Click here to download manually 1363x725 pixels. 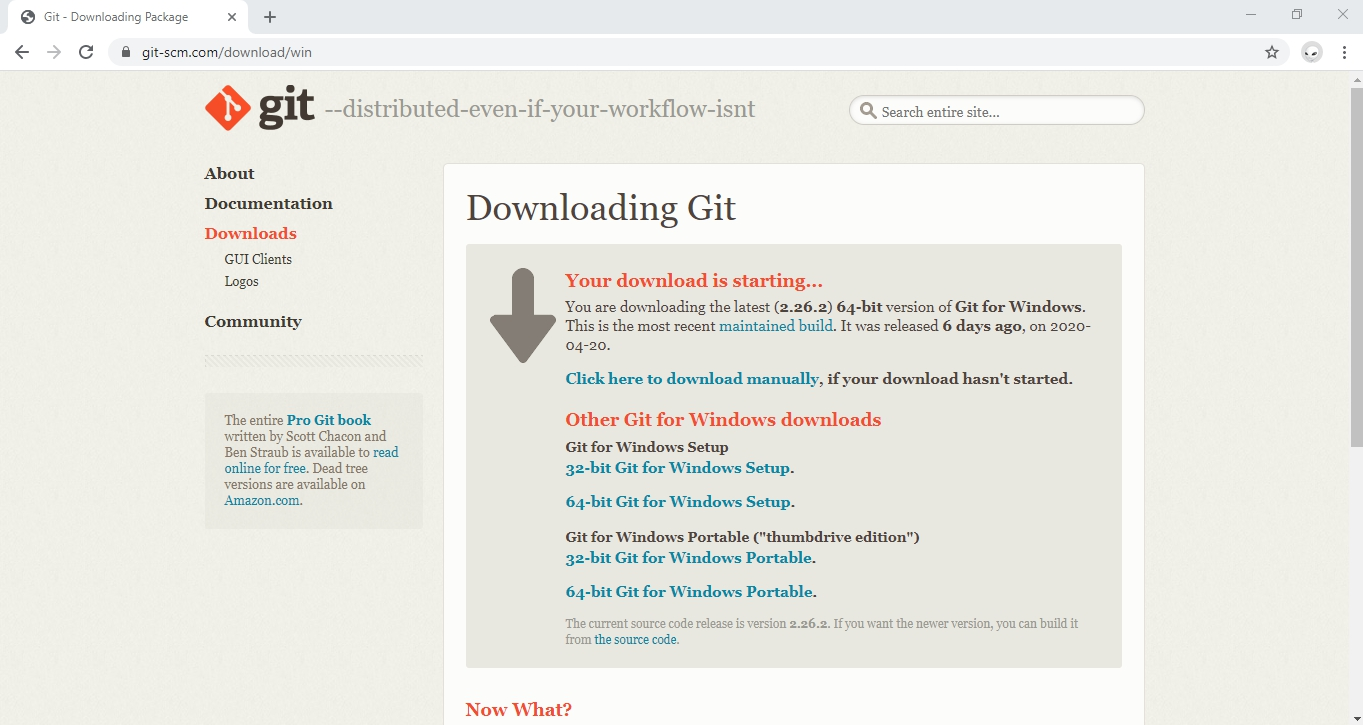(689, 378)
